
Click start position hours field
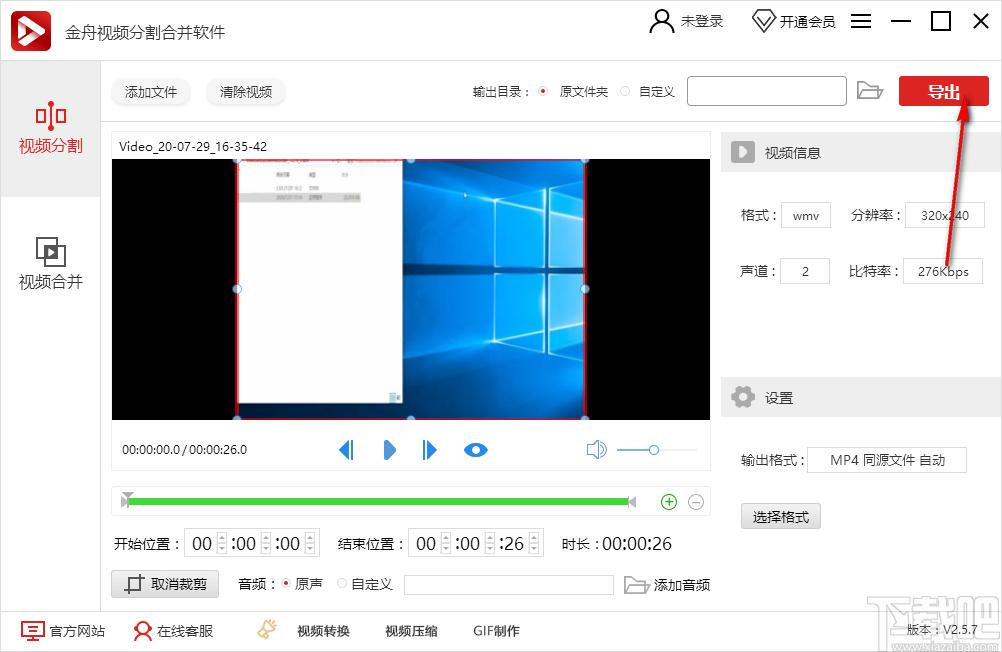202,543
